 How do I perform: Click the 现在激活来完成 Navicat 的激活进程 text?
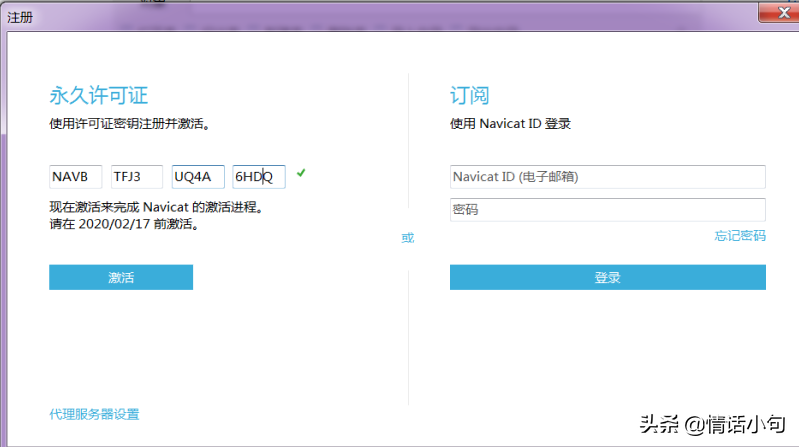pos(156,207)
